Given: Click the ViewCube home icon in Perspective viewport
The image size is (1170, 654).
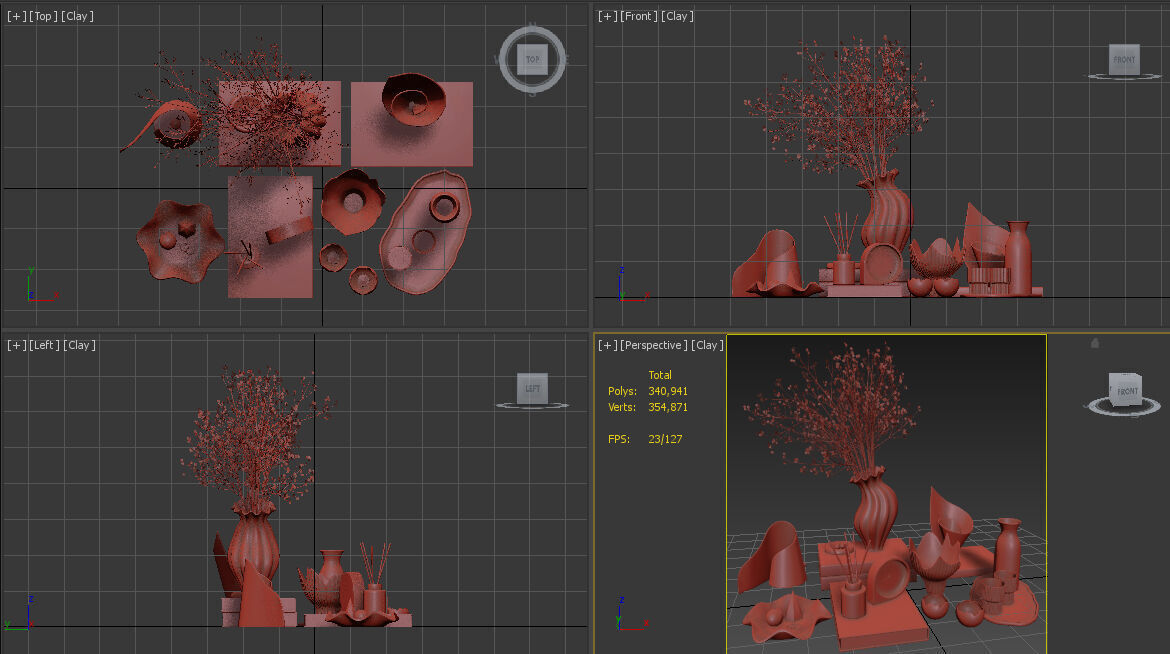Looking at the screenshot, I should pyautogui.click(x=1095, y=343).
